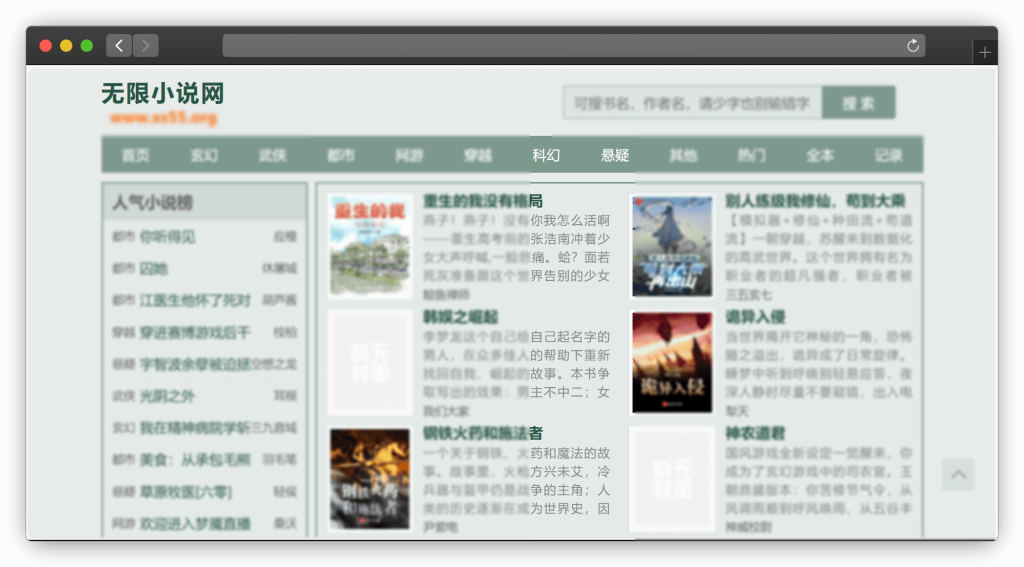Image resolution: width=1024 pixels, height=567 pixels.
Task: Switch to the 悬疑 category
Action: pyautogui.click(x=615, y=155)
